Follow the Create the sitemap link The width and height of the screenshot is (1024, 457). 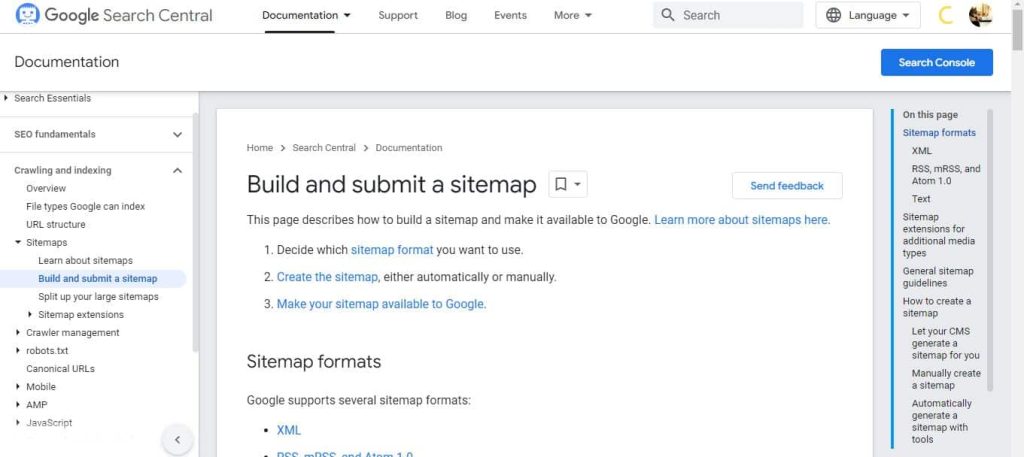pos(327,277)
